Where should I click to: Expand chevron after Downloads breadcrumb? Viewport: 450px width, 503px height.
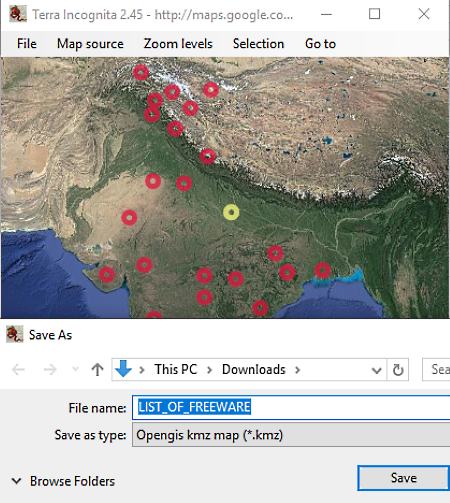[298, 370]
